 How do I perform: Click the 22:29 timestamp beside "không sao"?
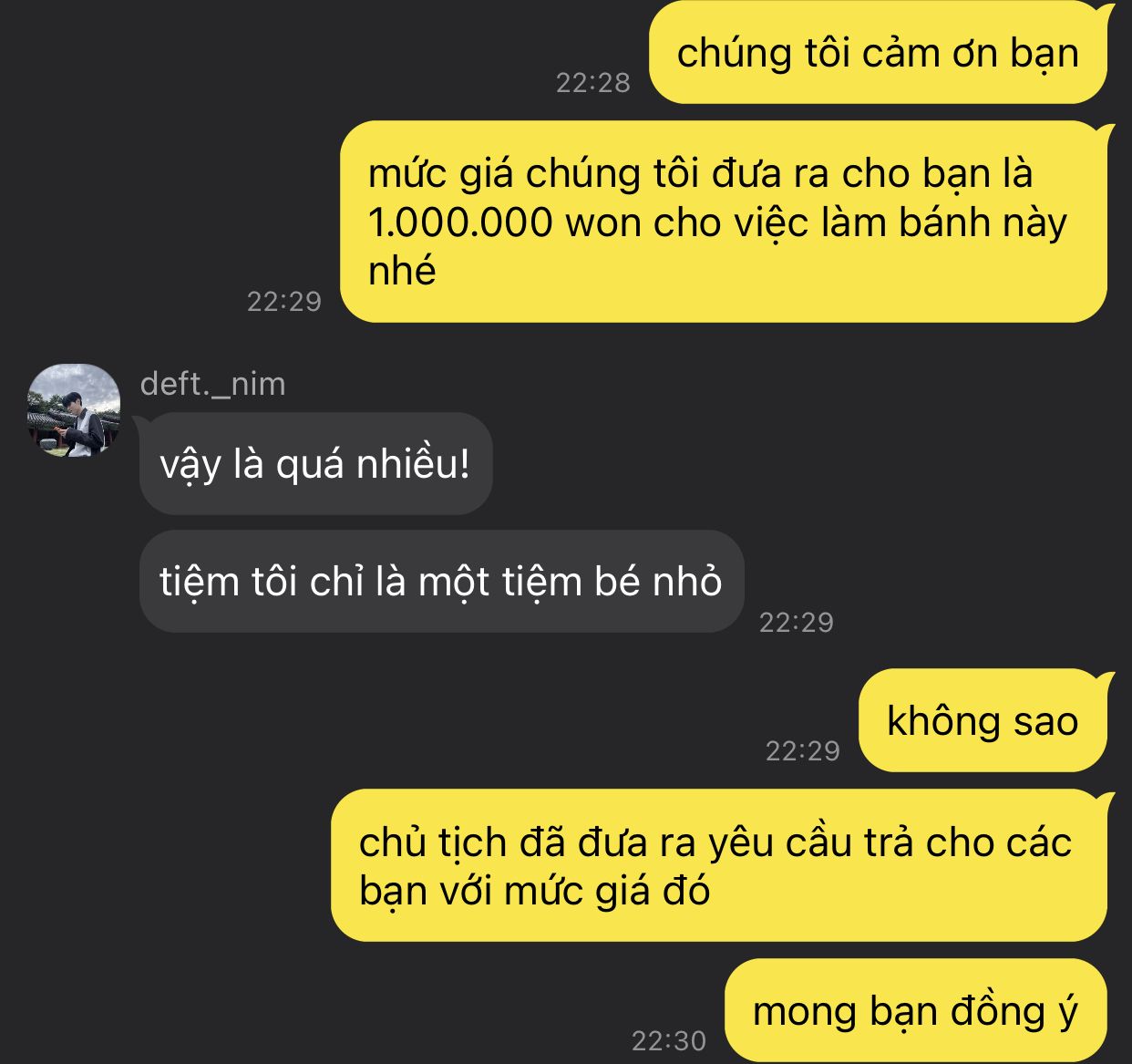pyautogui.click(x=803, y=750)
